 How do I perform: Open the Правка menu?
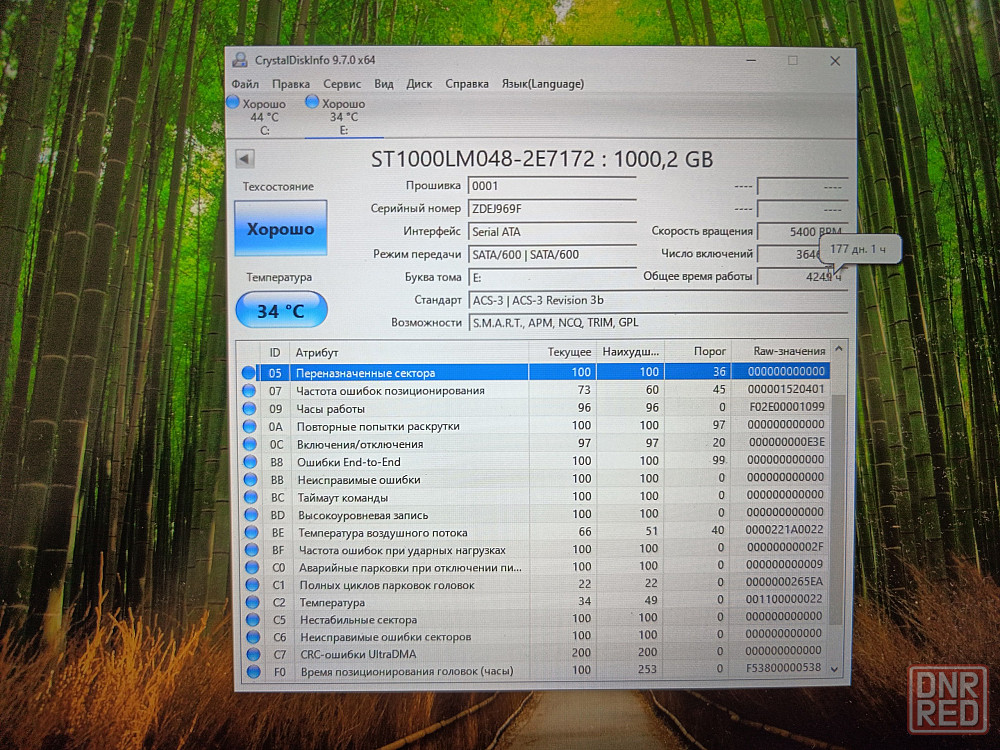(x=291, y=84)
